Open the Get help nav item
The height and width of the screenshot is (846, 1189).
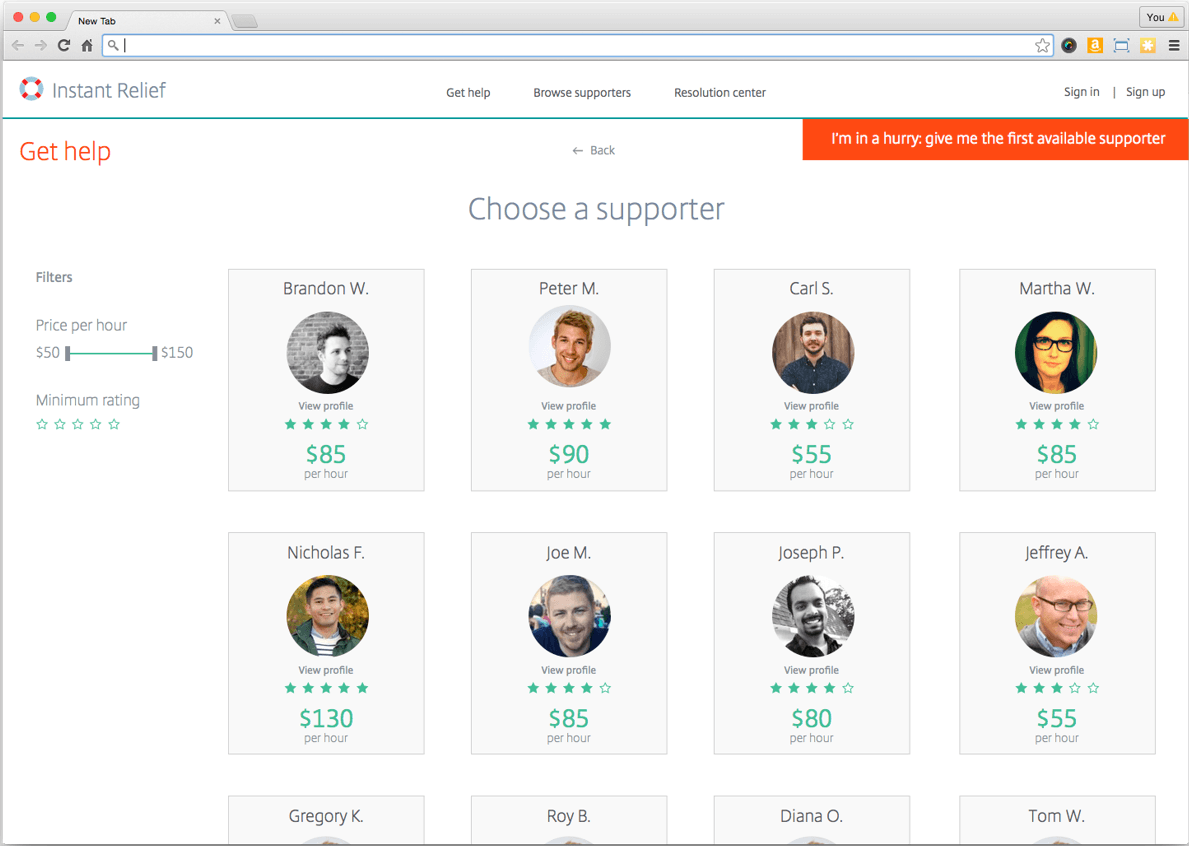(x=468, y=93)
